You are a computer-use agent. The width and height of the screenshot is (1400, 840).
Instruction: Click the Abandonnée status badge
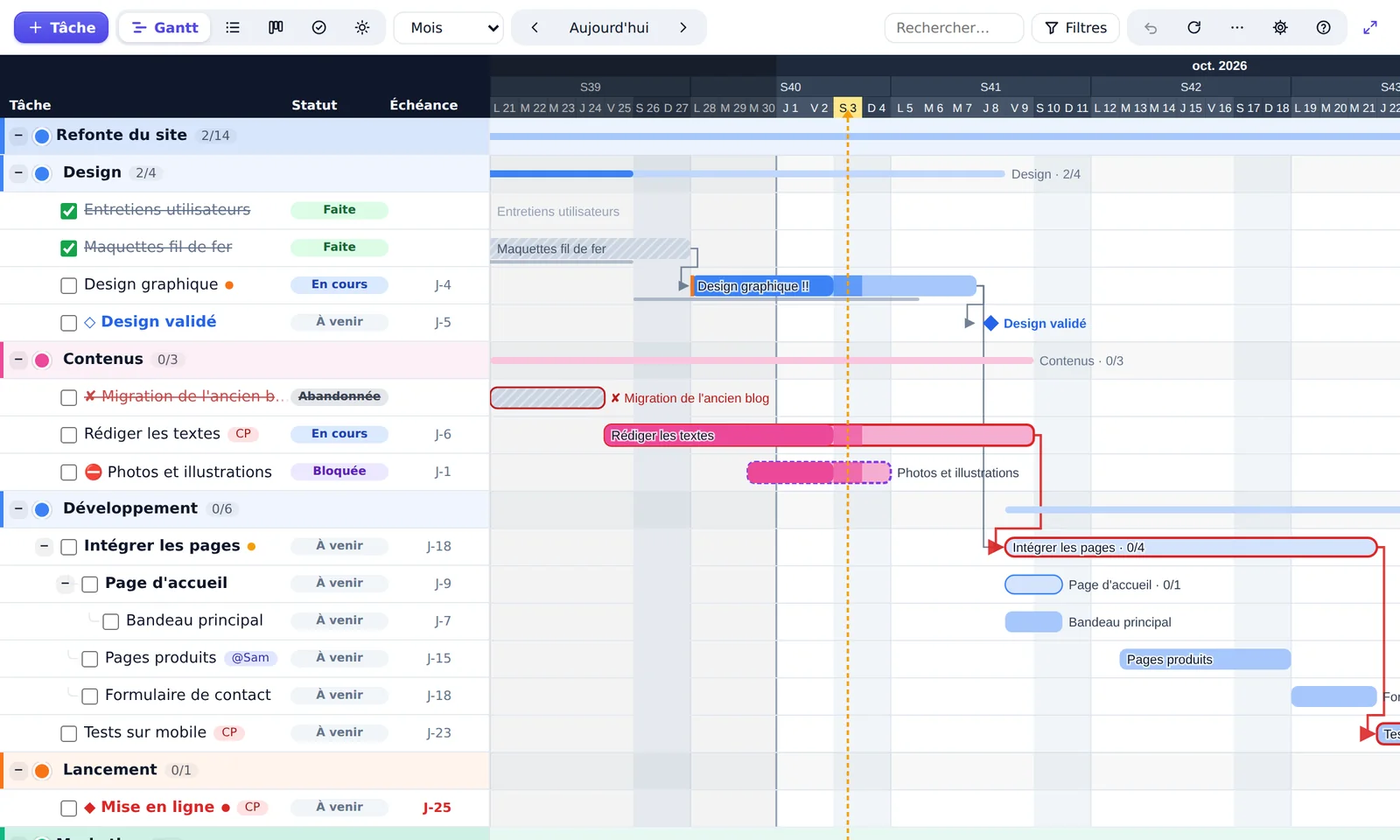pos(339,396)
